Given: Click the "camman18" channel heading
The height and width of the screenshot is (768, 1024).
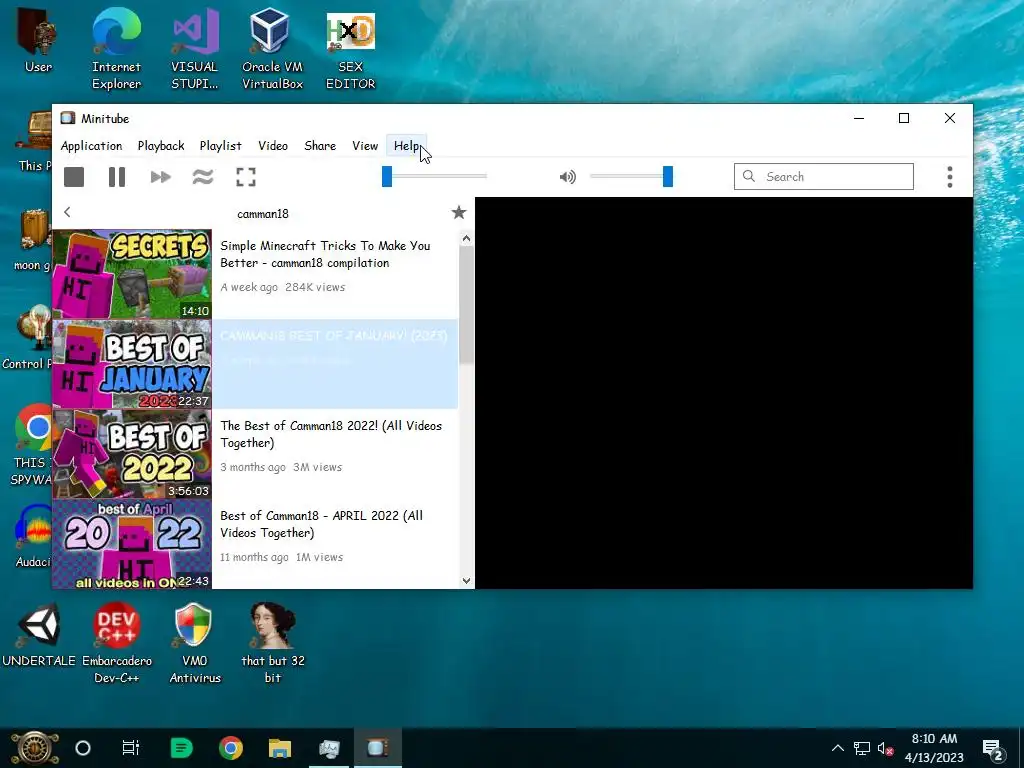Looking at the screenshot, I should click(x=263, y=214).
